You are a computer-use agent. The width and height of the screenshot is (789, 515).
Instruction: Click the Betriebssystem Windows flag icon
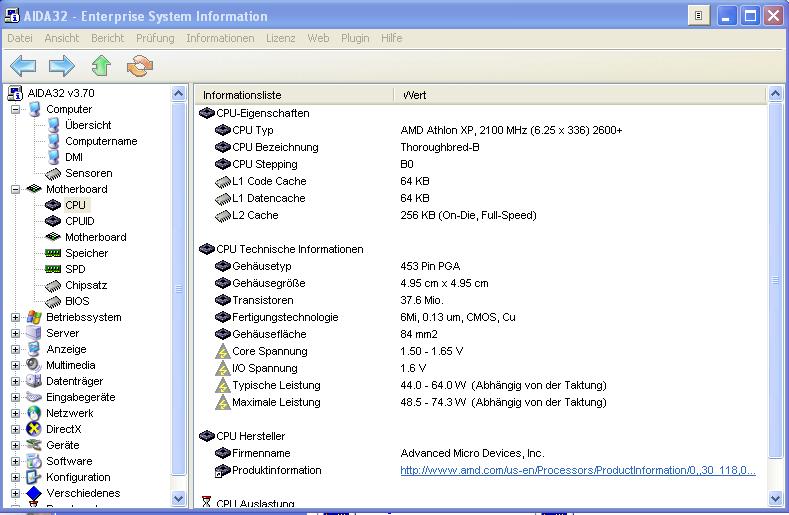click(x=34, y=317)
